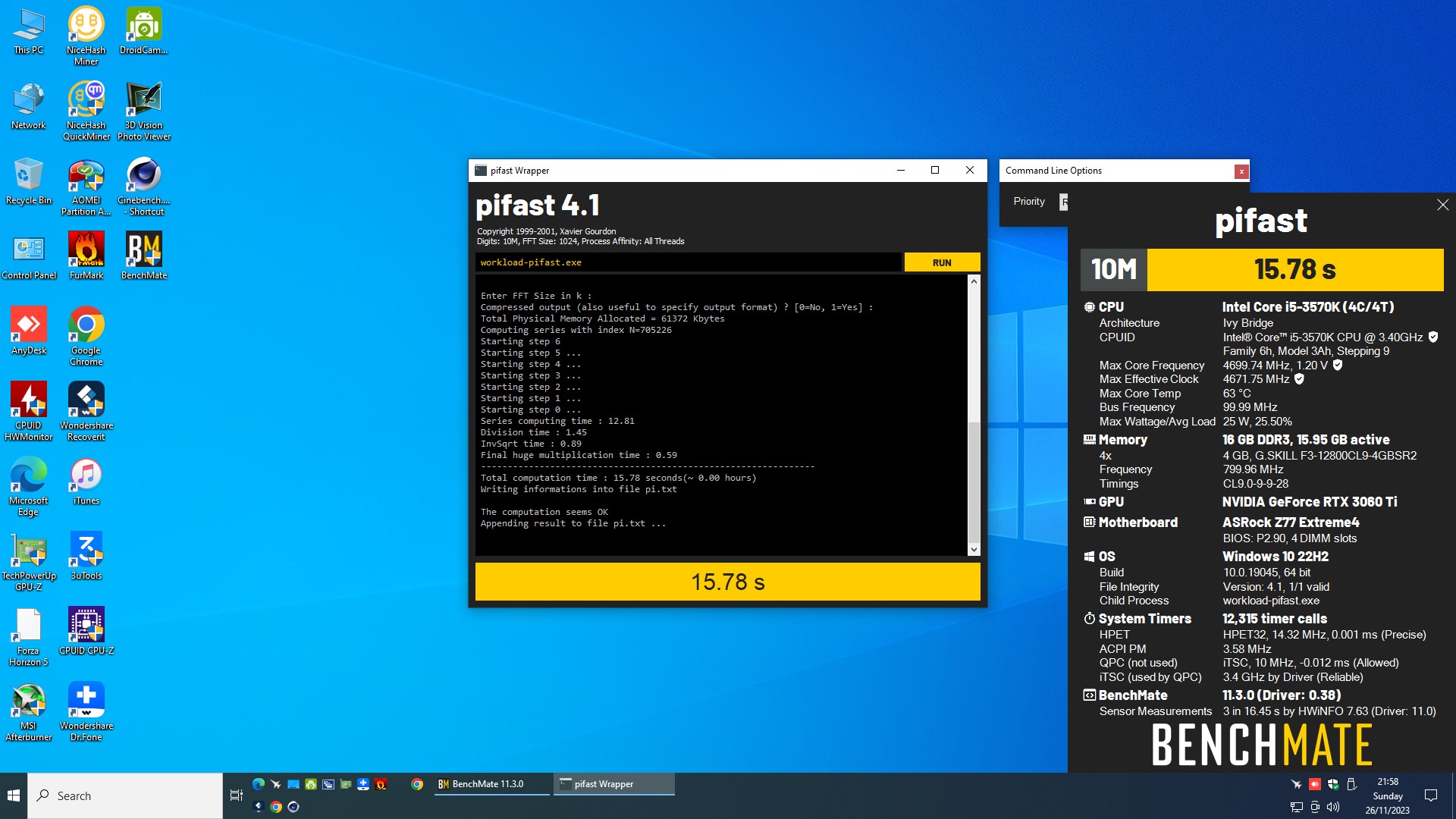The width and height of the screenshot is (1456, 819).
Task: Click the 'CL9.0-9-9-28' timings value
Action: 1255,484
